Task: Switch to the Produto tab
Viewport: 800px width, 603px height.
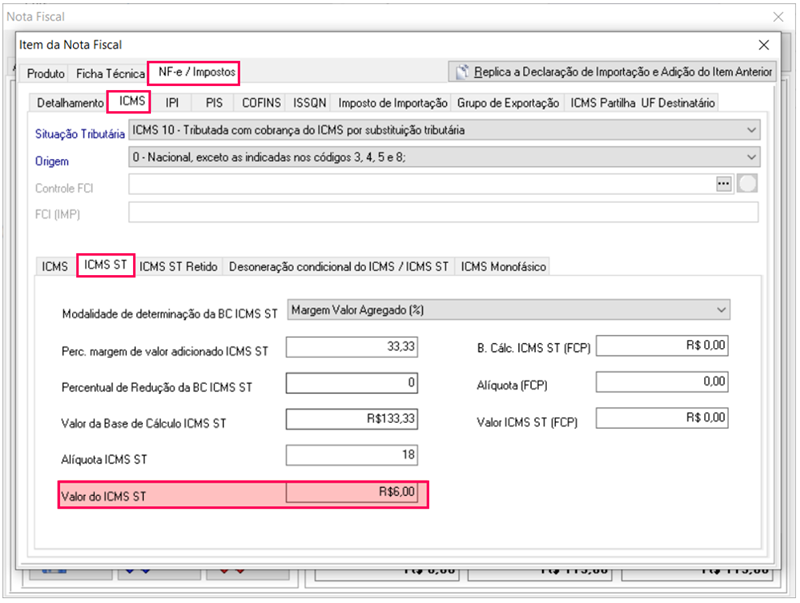Action: (x=46, y=74)
